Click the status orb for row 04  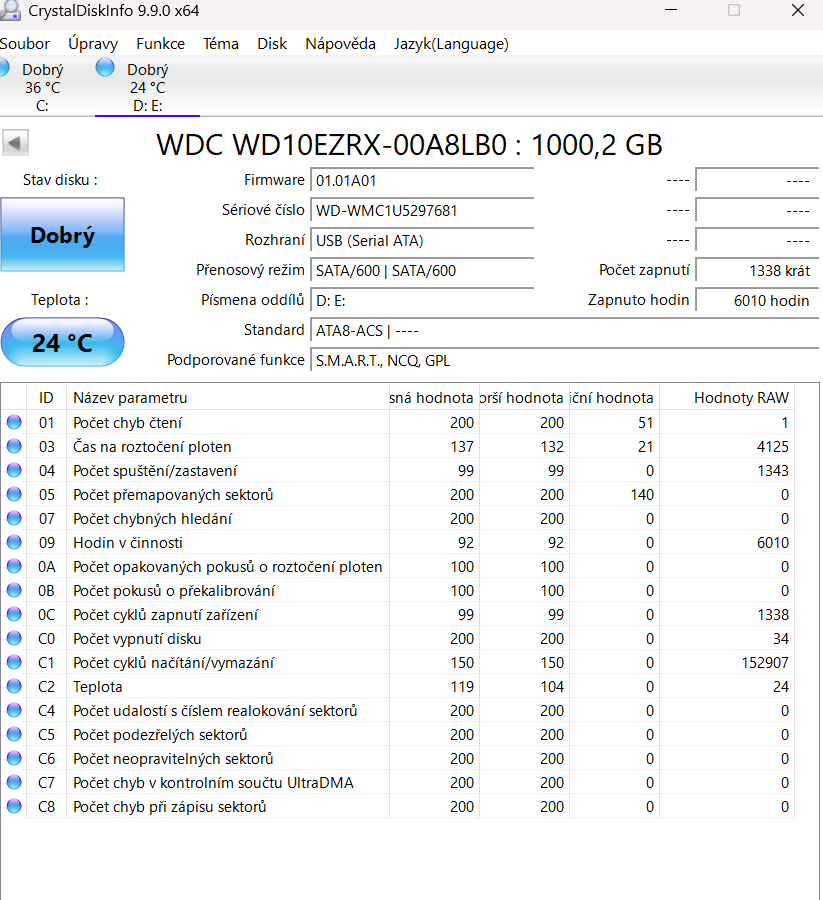point(14,470)
